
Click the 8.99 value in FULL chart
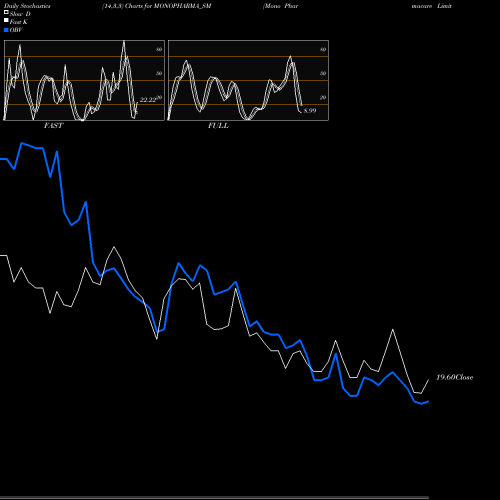coord(310,111)
